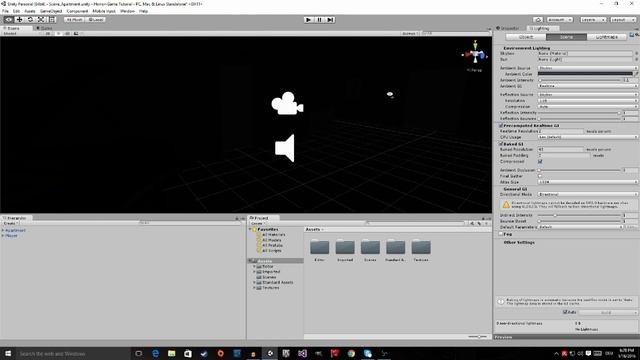Open the Account dropdown button
Screen dimensions: 640x360
560,20
